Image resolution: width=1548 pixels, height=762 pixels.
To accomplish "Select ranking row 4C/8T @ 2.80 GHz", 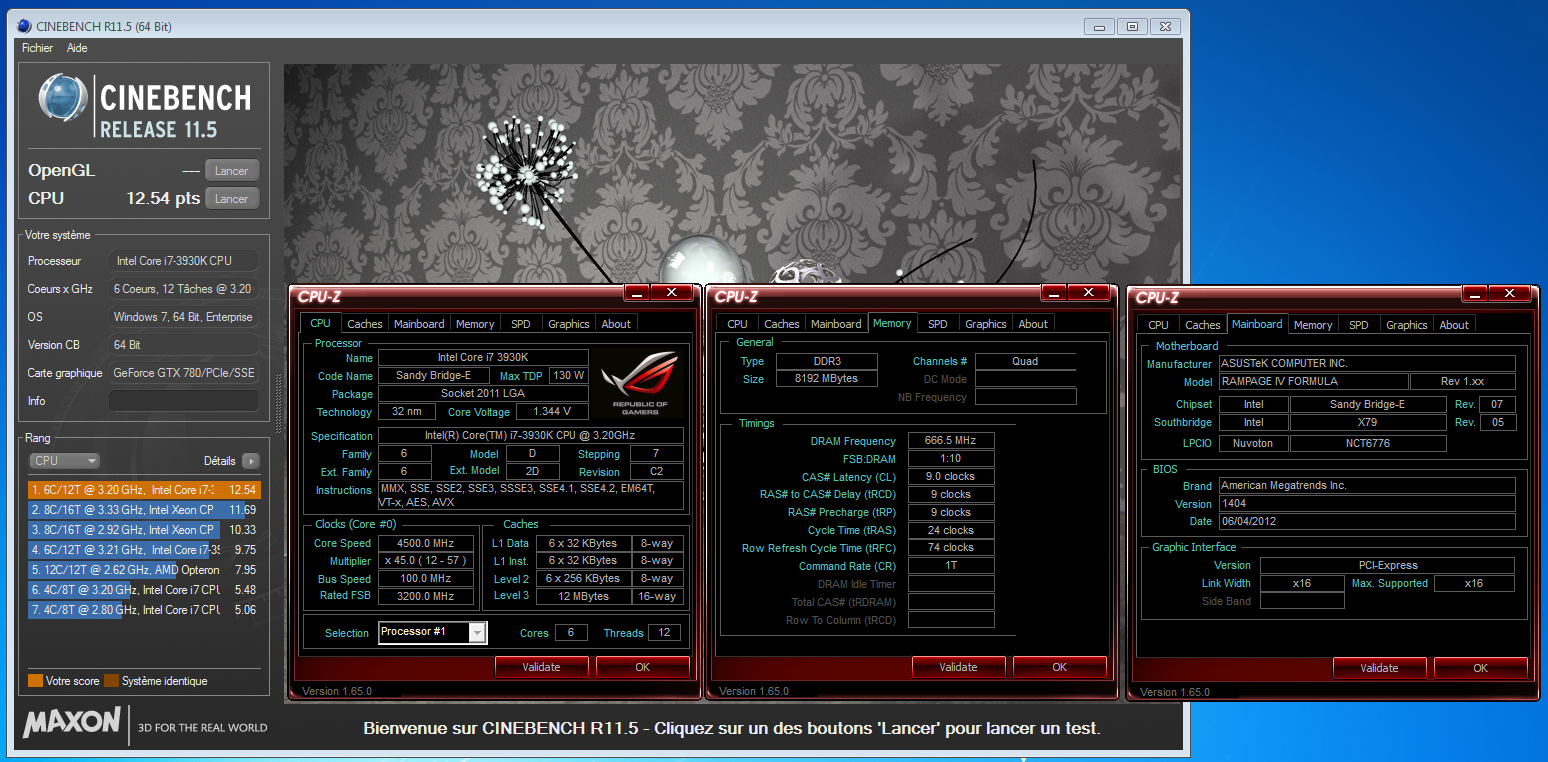I will pos(145,609).
